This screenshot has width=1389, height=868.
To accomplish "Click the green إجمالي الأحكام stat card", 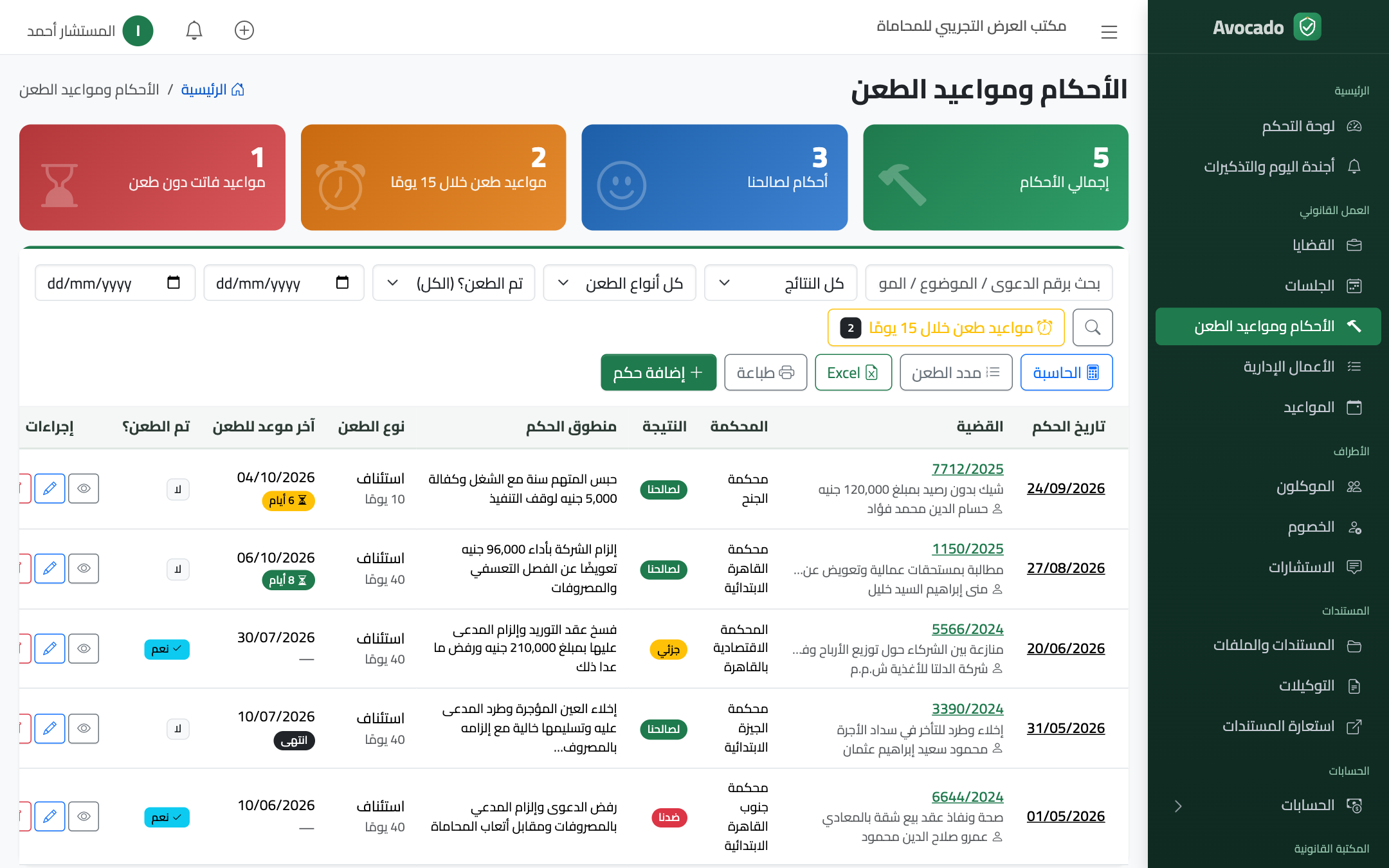I will click(x=995, y=177).
